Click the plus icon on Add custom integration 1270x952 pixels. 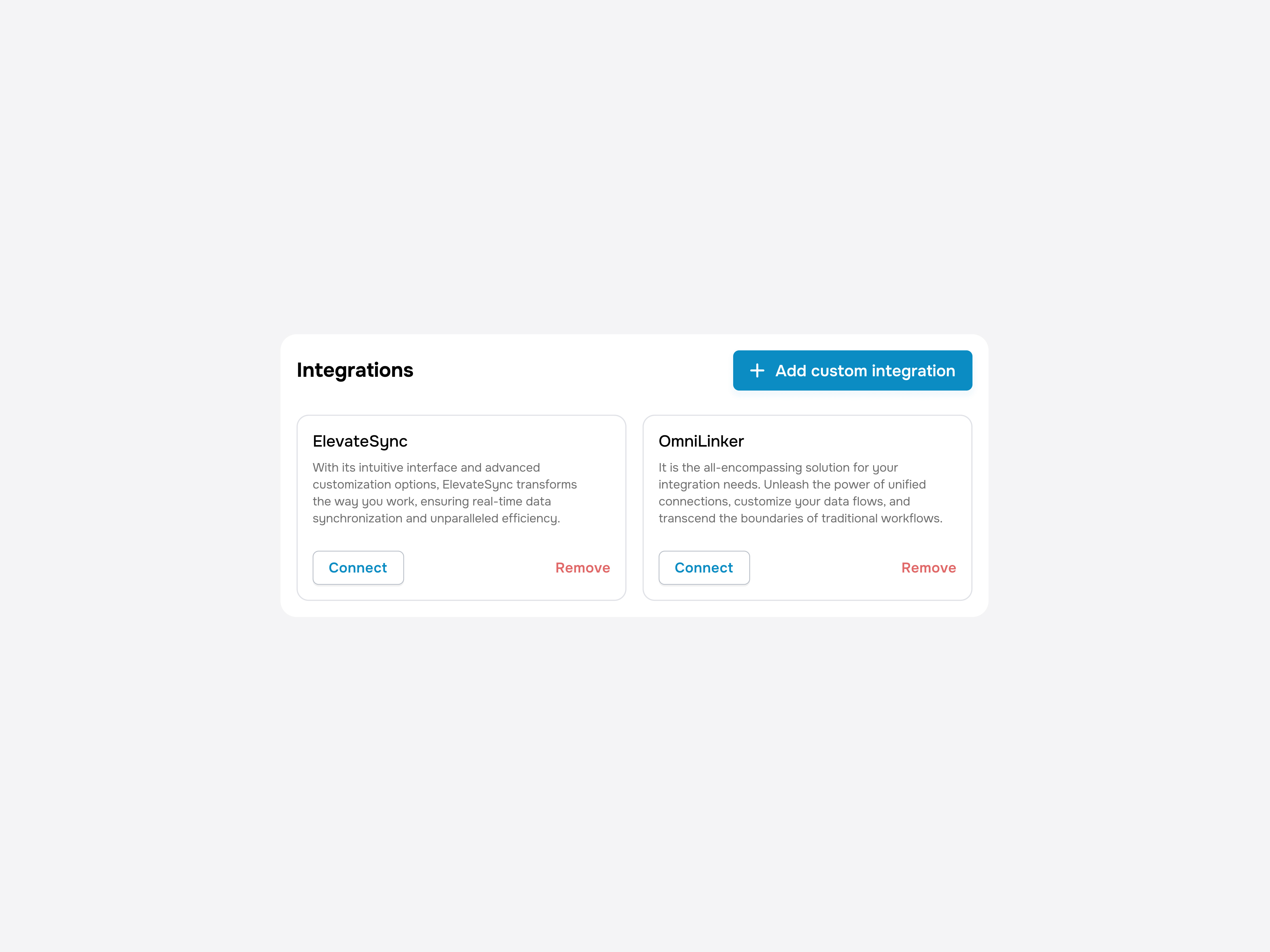click(x=757, y=371)
